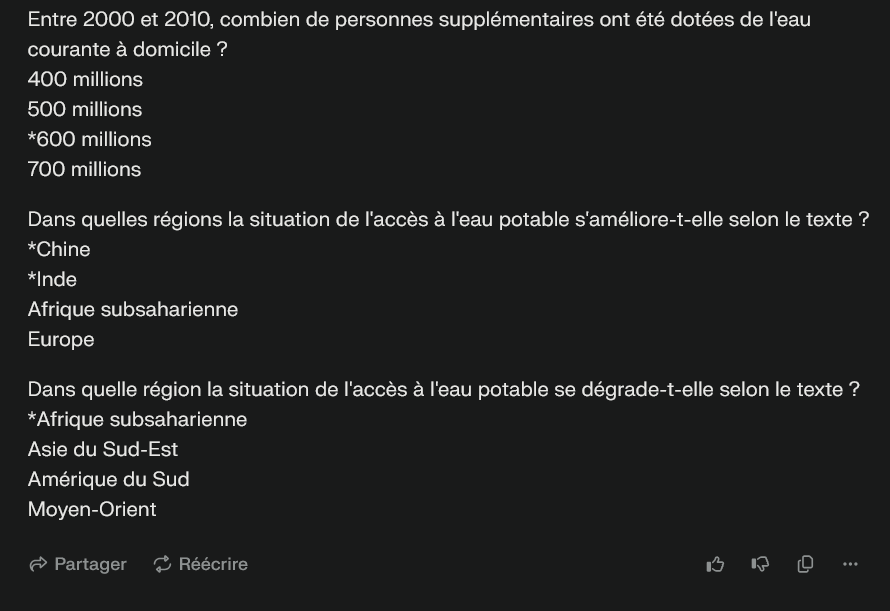This screenshot has width=890, height=611.
Task: Click the question about 2000 et 2010
Action: (419, 35)
